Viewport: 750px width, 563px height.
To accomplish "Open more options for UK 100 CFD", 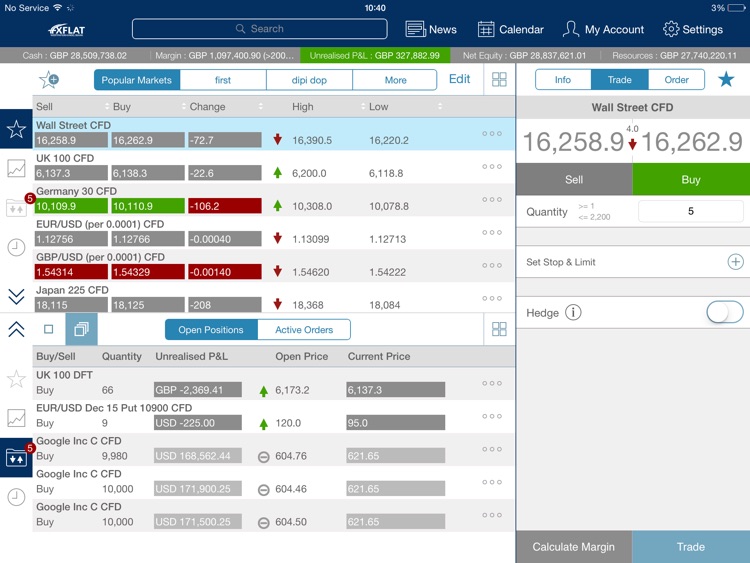I will coord(492,166).
